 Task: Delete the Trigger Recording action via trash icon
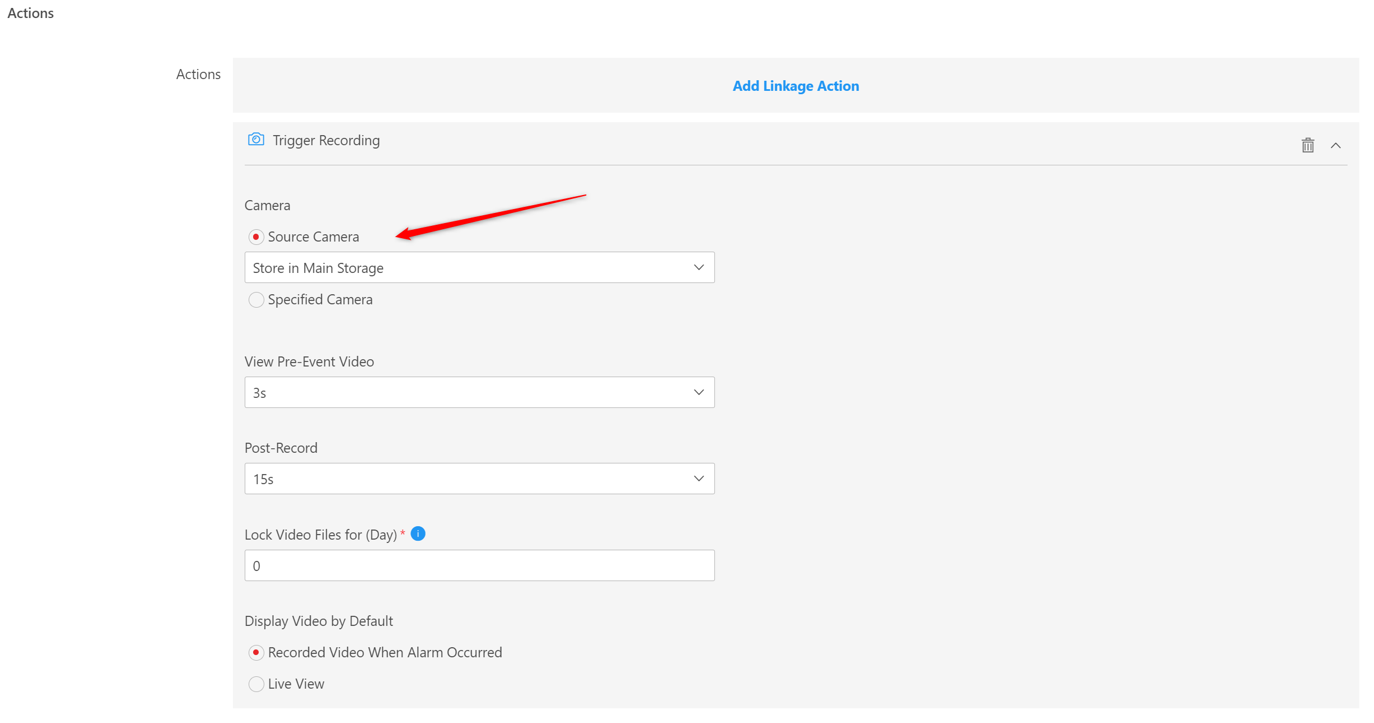click(1307, 146)
